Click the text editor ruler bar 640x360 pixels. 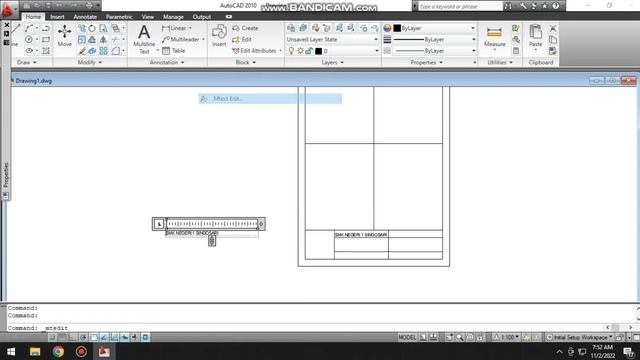[x=212, y=224]
